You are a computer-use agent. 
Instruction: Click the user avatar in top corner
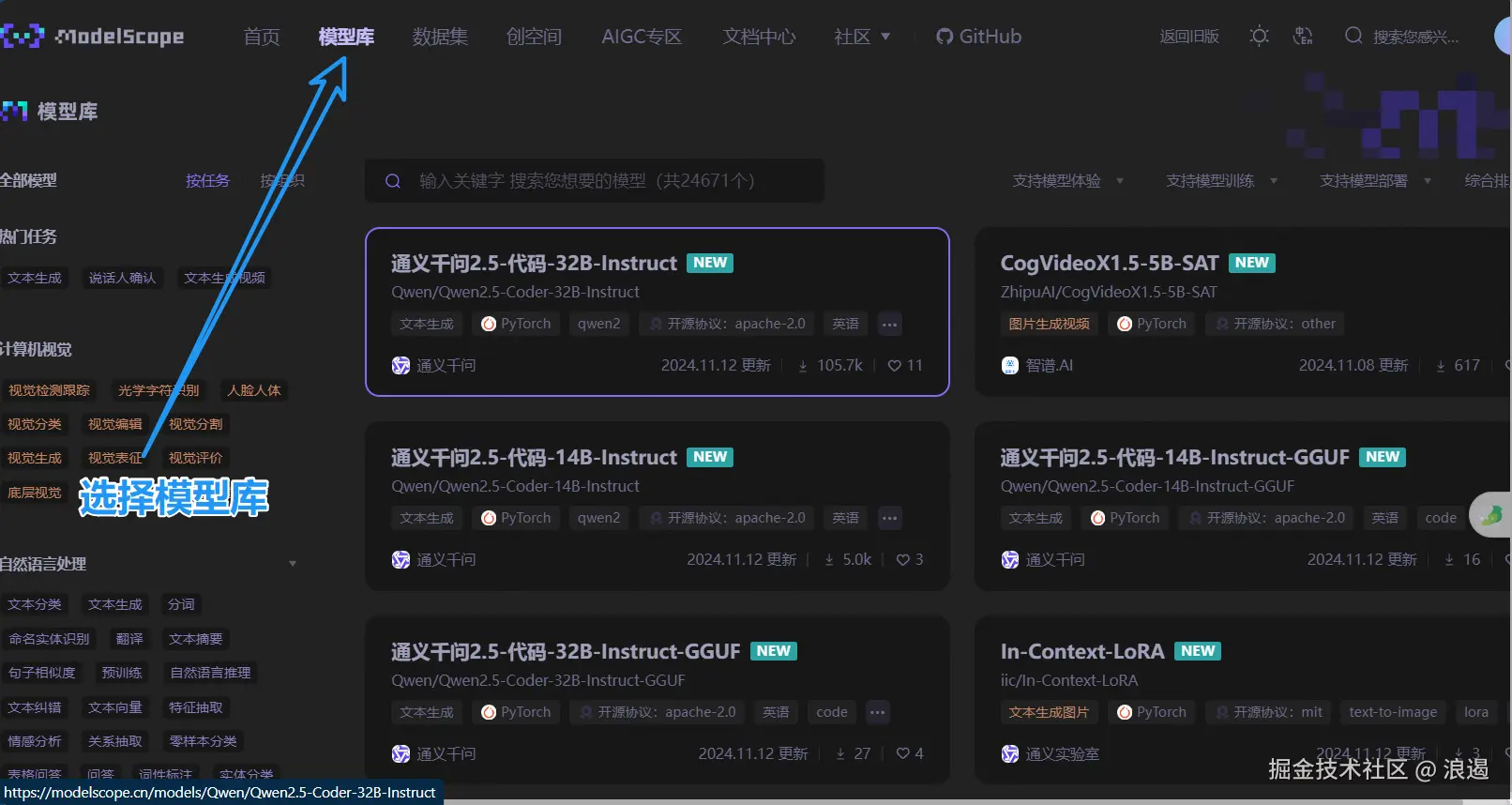1503,36
